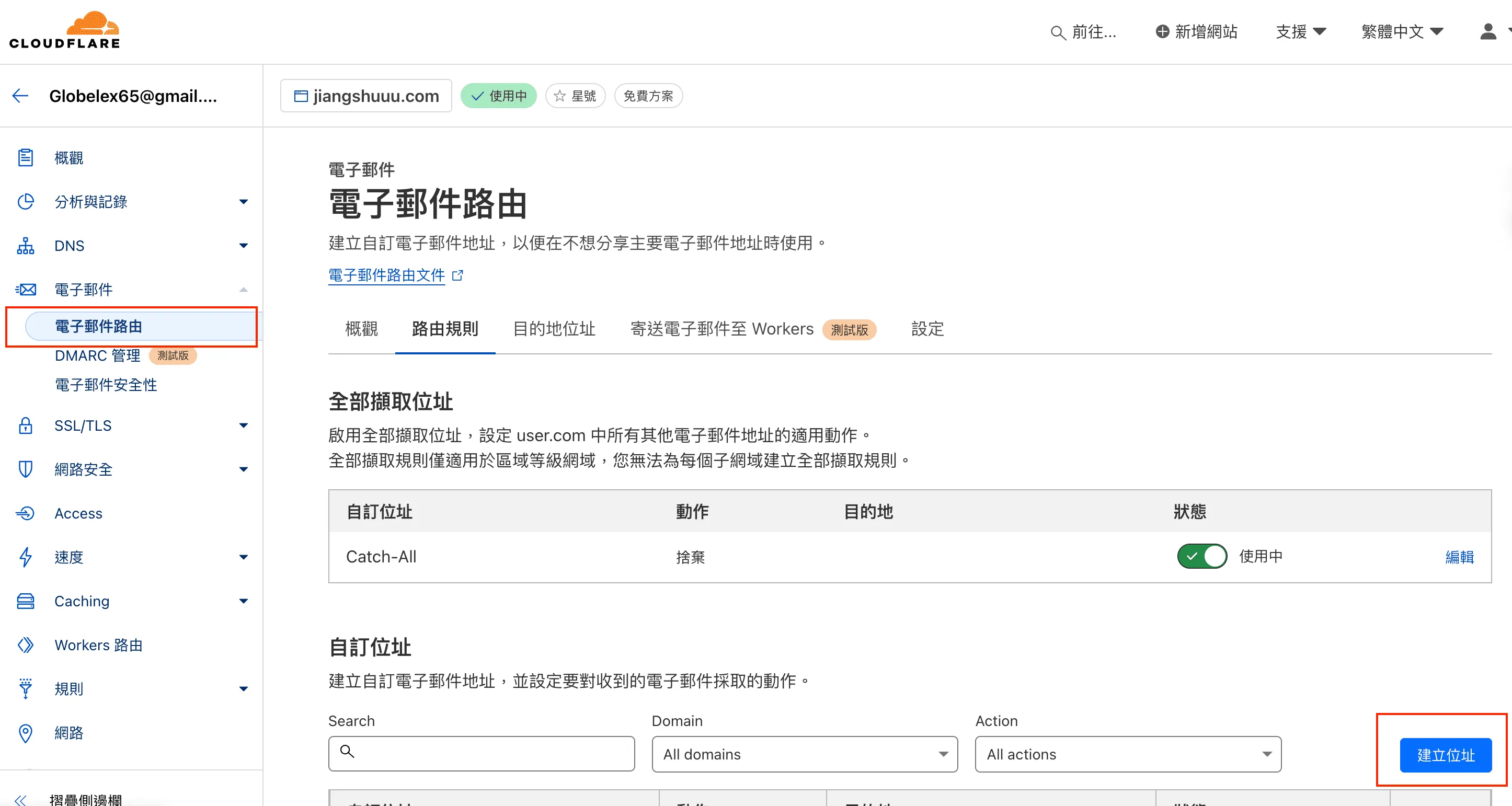Click the 捨棄 action cell
The width and height of the screenshot is (1512, 806).
click(690, 557)
